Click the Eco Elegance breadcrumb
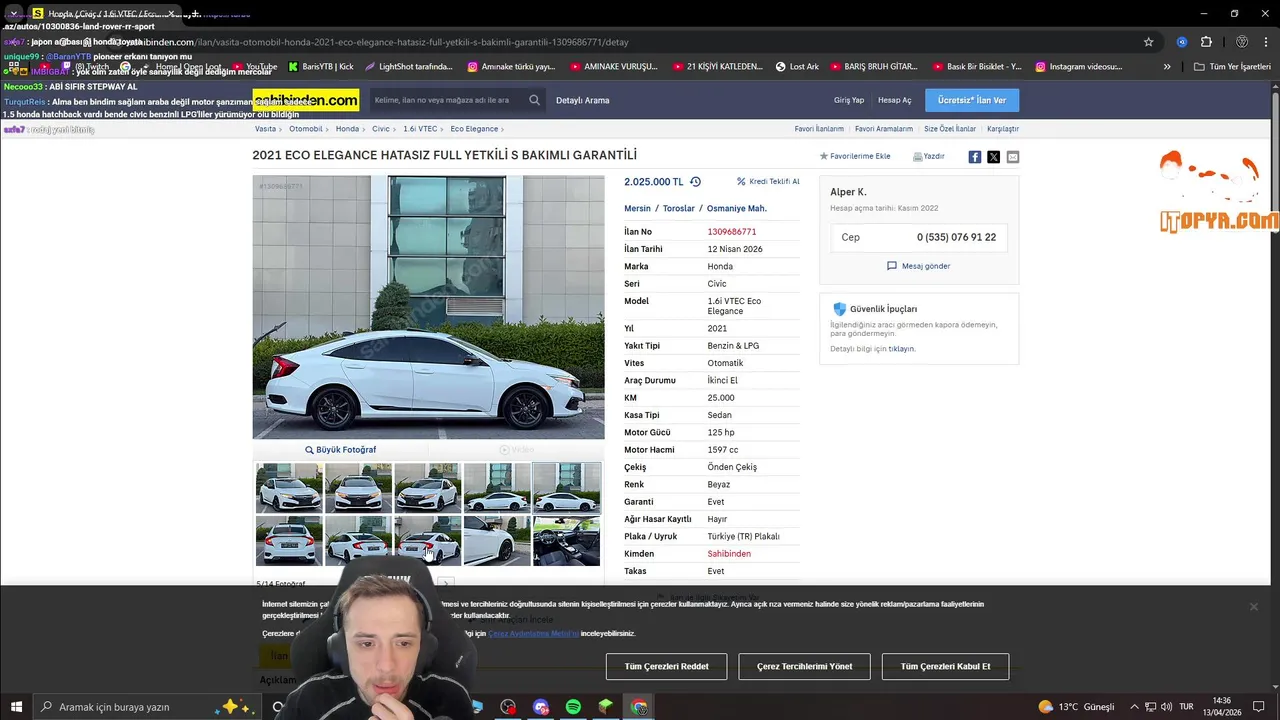Viewport: 1280px width, 720px height. [474, 129]
